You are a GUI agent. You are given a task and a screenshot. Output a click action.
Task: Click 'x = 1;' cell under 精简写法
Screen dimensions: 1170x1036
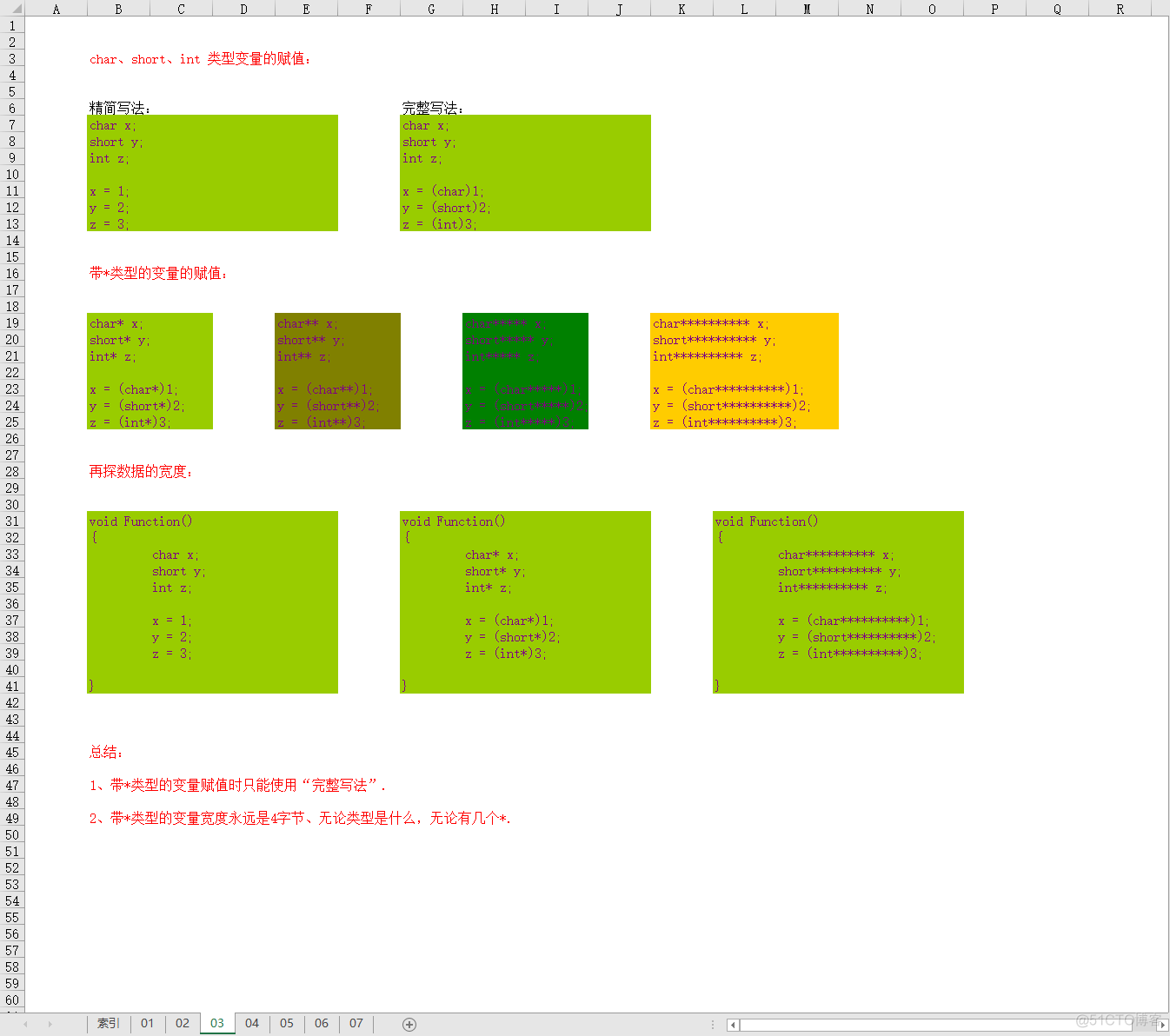(x=109, y=191)
